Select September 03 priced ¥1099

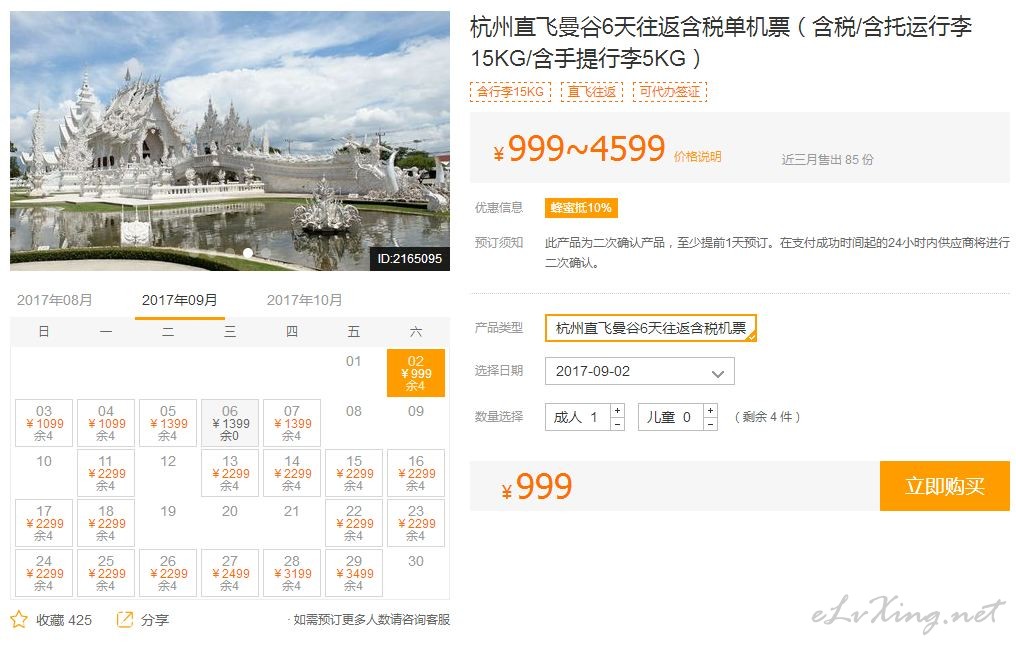click(x=44, y=423)
